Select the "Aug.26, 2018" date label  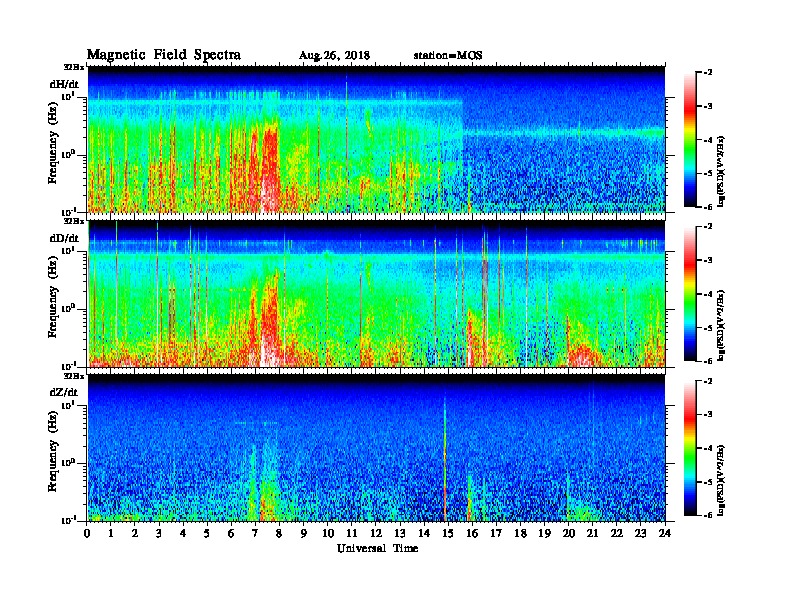coord(334,55)
